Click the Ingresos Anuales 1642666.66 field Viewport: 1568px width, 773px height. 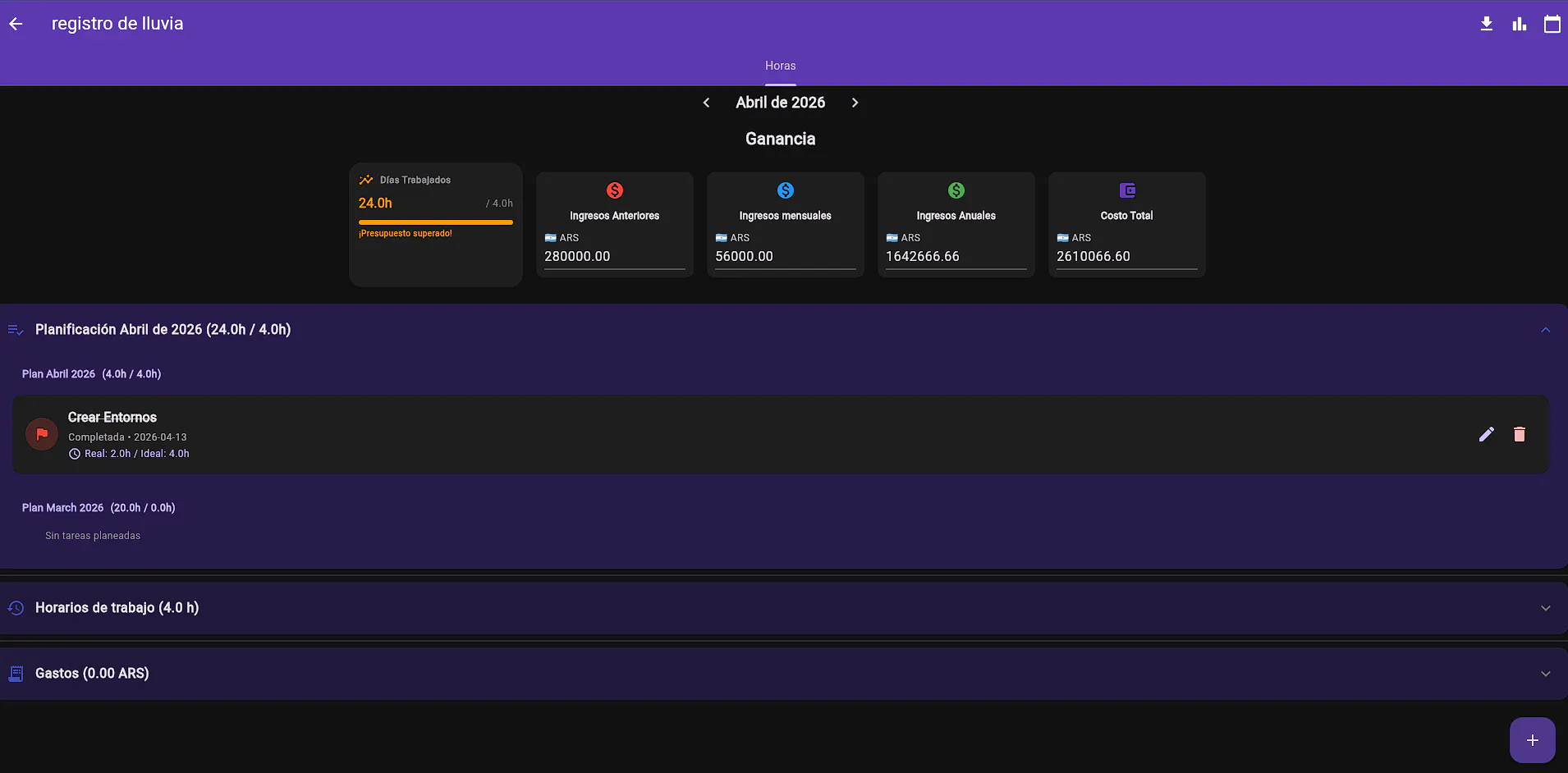pyautogui.click(x=956, y=257)
